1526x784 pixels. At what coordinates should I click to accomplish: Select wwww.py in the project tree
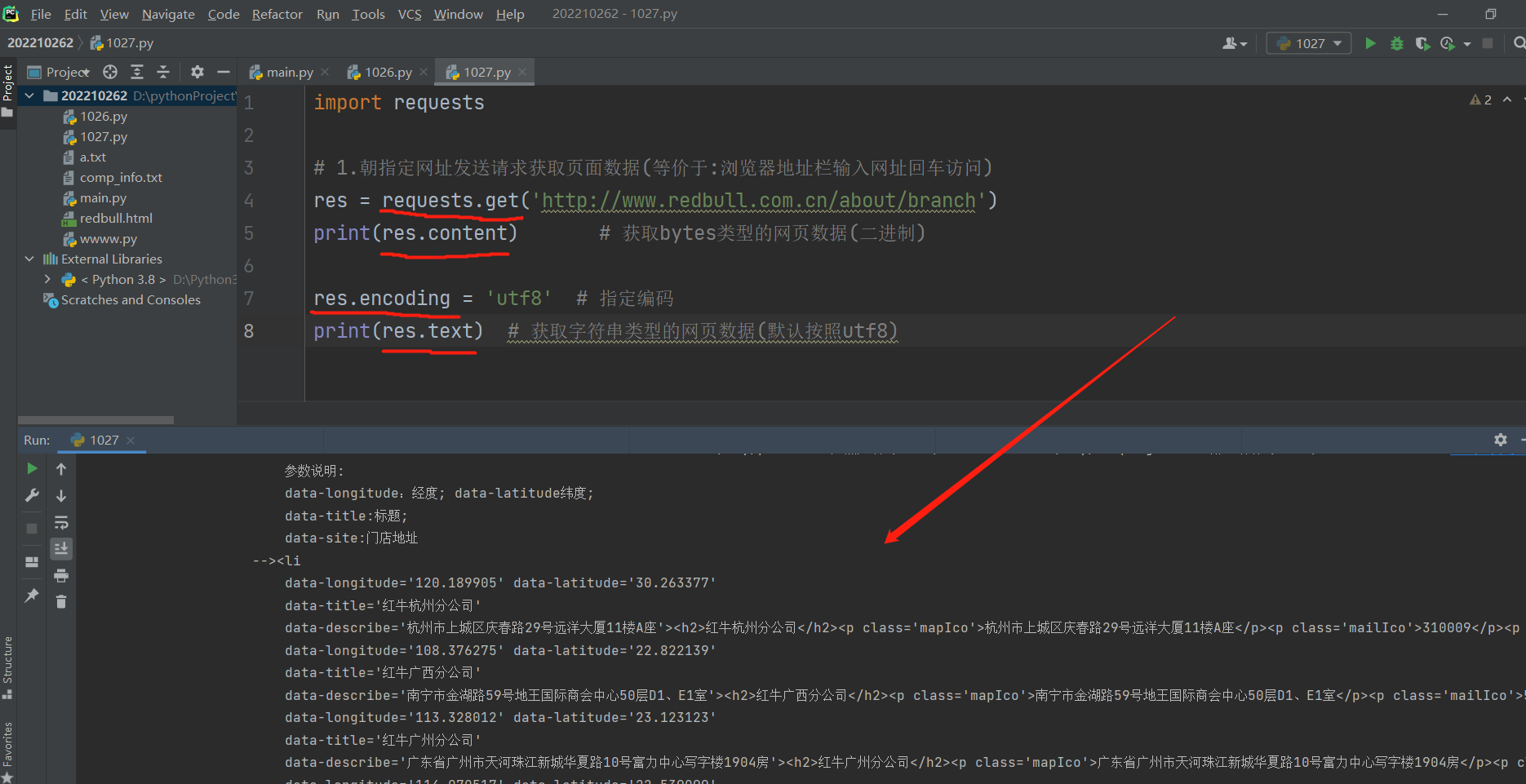108,239
